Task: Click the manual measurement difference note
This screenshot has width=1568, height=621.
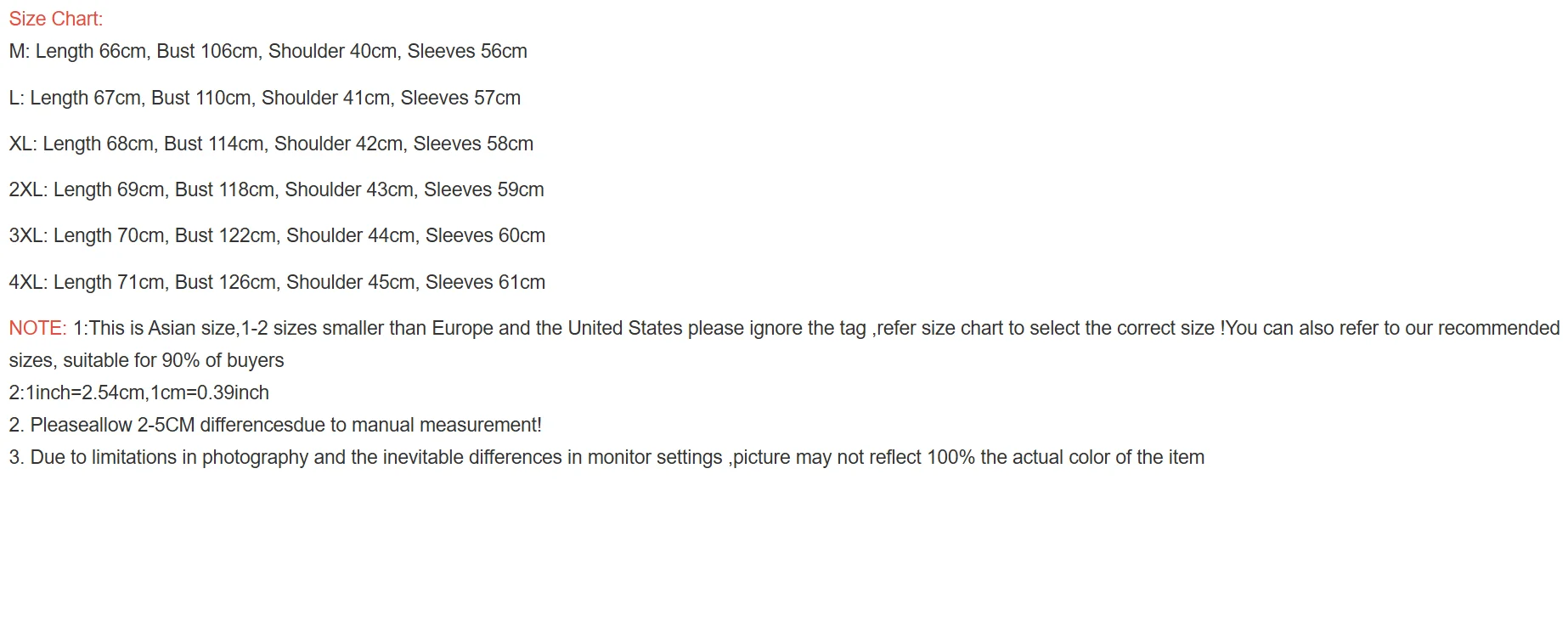Action: [275, 425]
